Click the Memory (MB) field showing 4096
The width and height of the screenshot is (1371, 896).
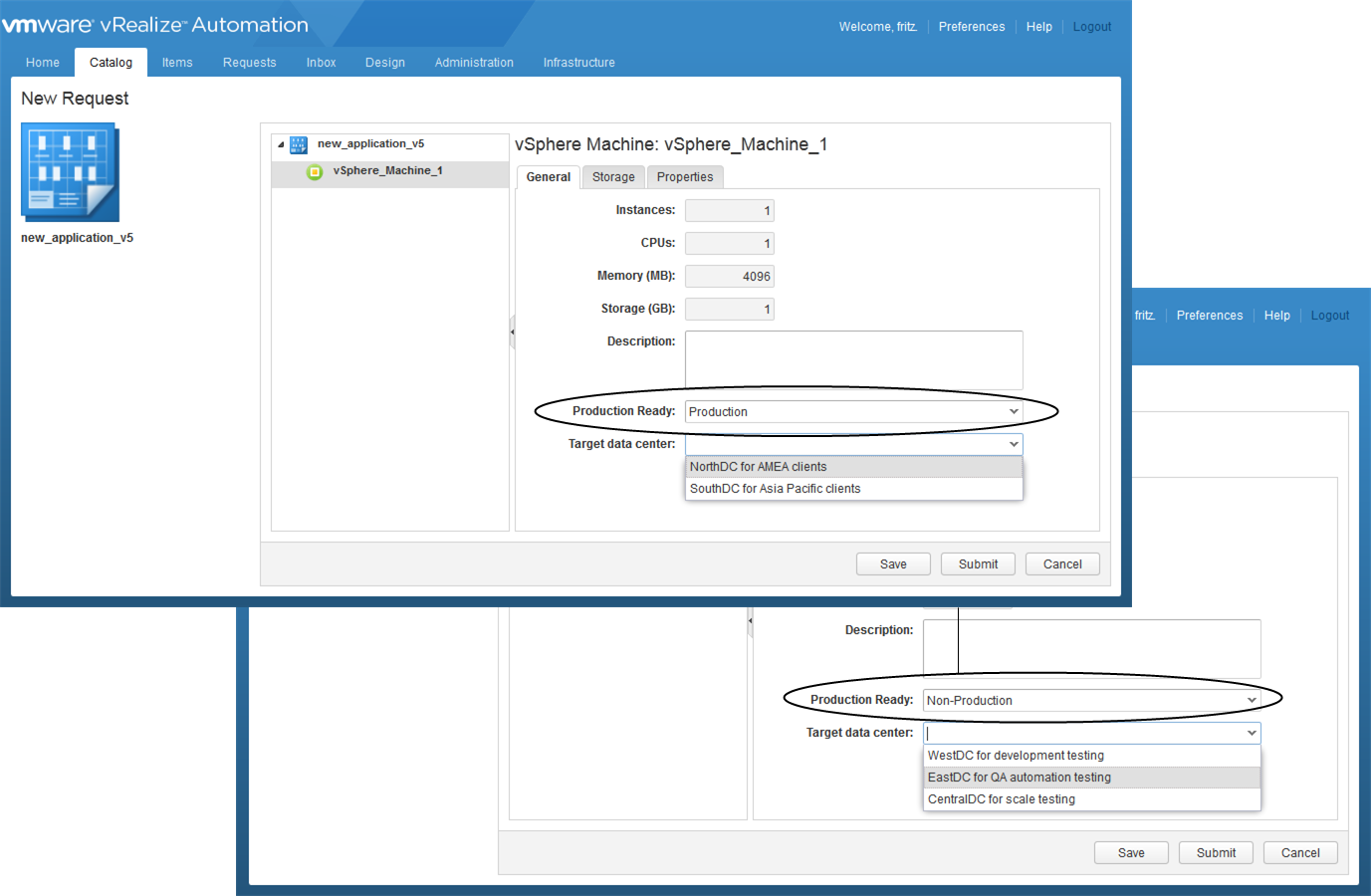730,276
